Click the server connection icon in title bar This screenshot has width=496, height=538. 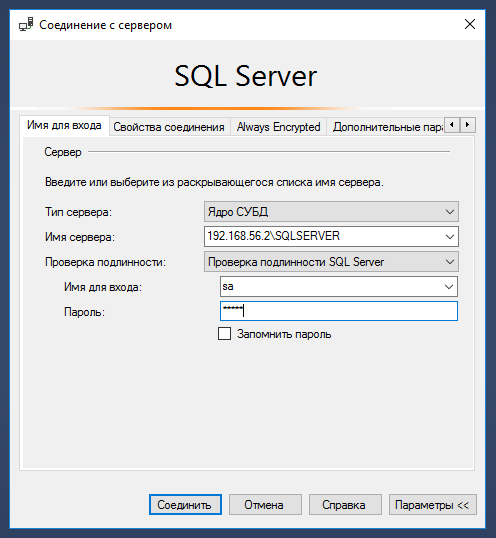coord(26,25)
